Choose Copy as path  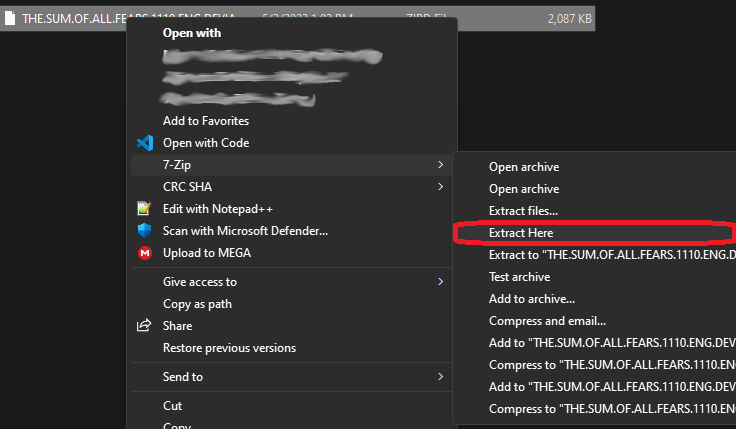pos(197,304)
